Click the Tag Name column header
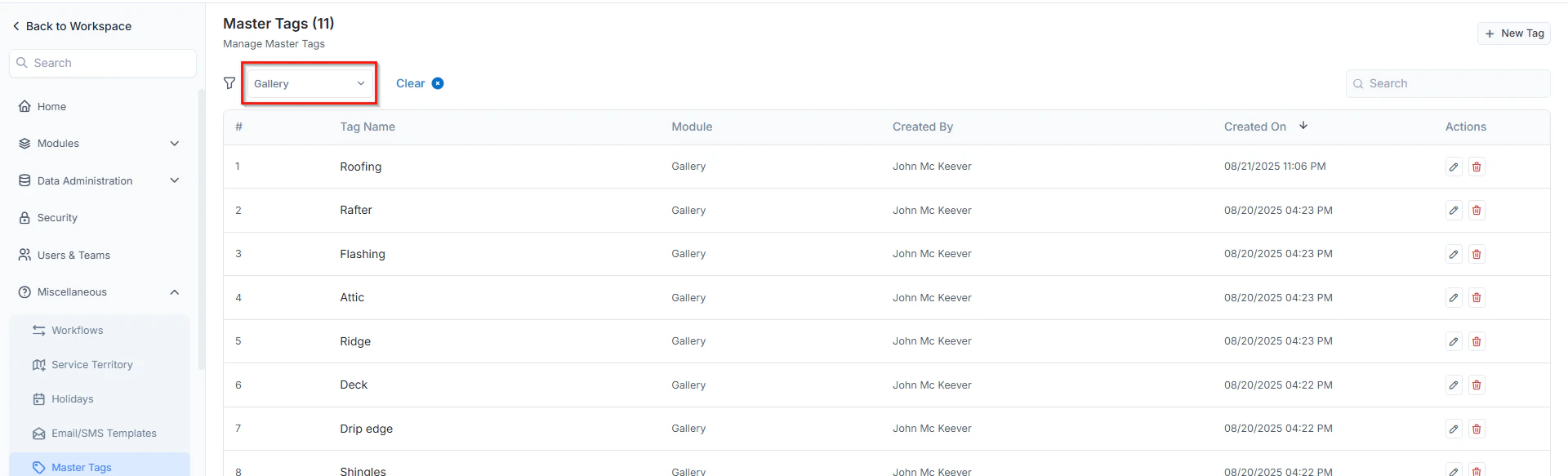The height and width of the screenshot is (476, 1568). (x=367, y=127)
